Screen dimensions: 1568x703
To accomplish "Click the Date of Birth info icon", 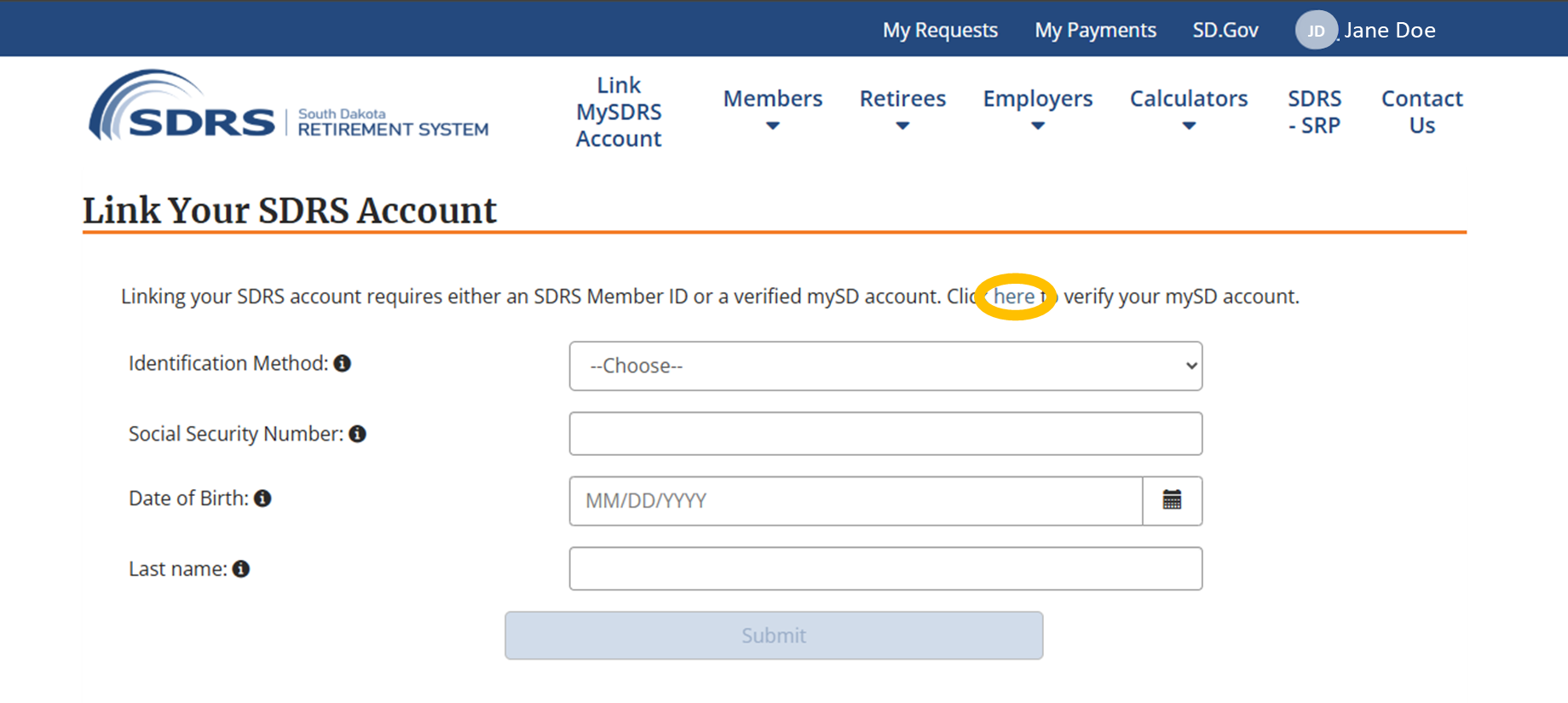I will point(262,498).
